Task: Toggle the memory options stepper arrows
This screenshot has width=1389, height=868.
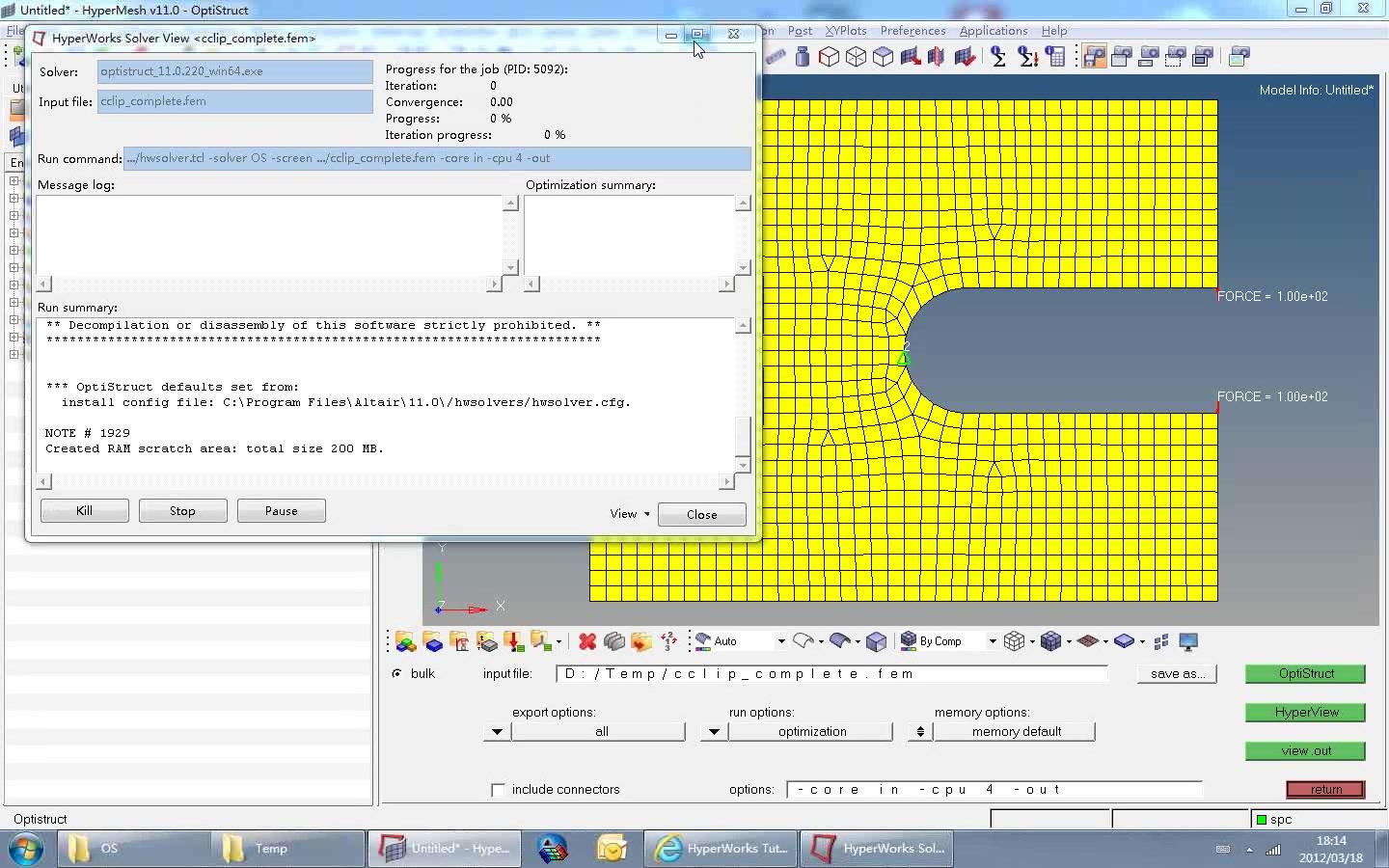Action: pos(920,732)
